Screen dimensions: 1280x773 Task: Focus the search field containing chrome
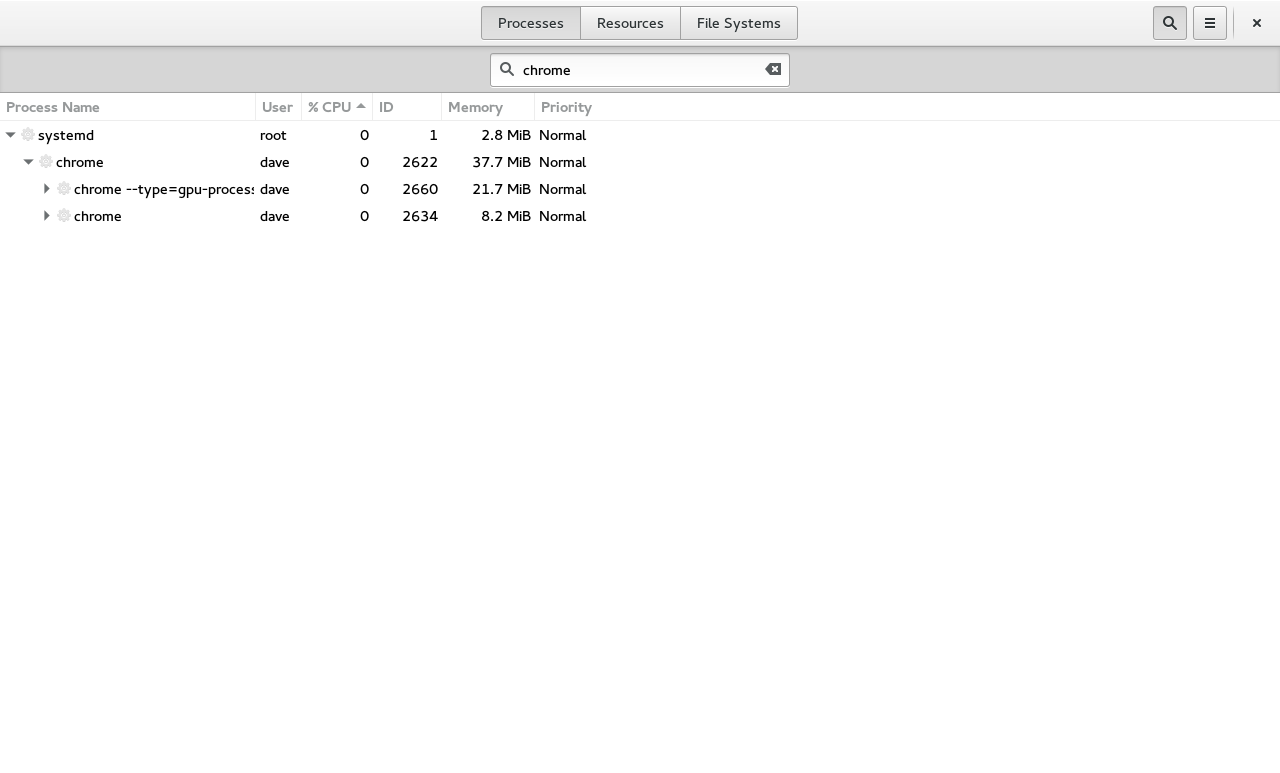pos(640,70)
